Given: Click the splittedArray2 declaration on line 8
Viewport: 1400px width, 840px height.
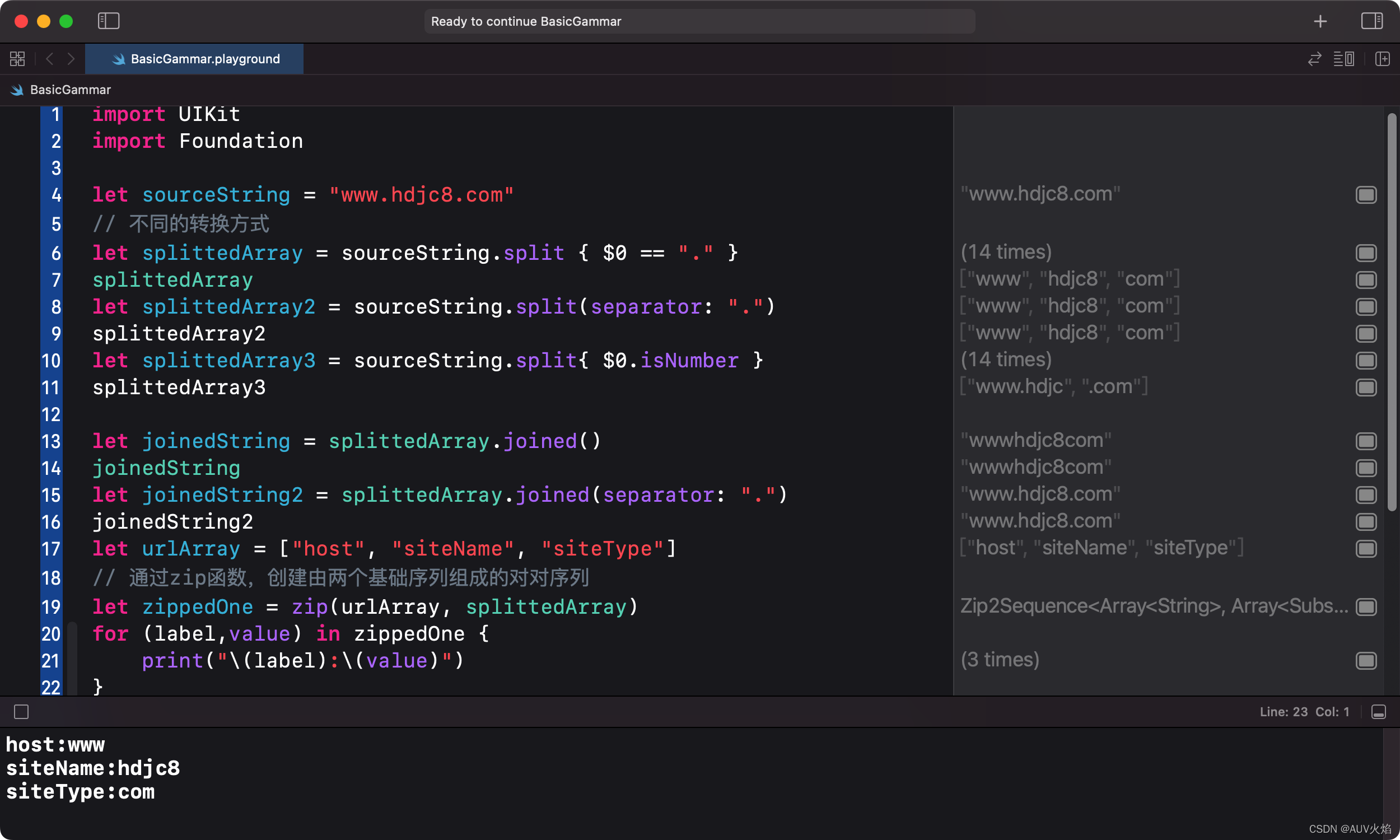Looking at the screenshot, I should click(x=228, y=307).
